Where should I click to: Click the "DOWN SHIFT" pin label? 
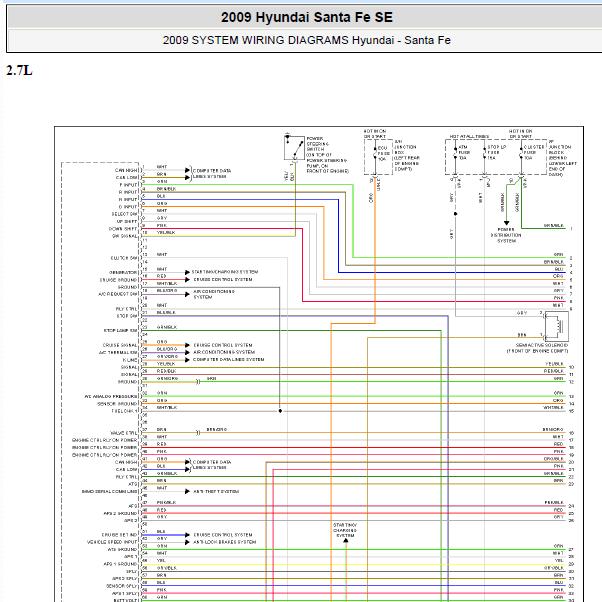click(x=123, y=229)
